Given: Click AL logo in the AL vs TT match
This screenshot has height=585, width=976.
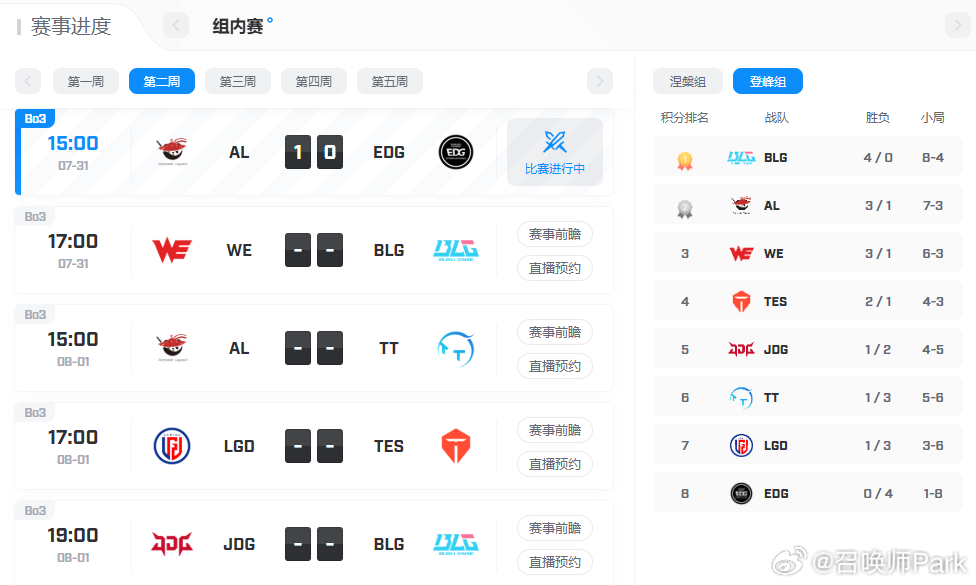Looking at the screenshot, I should click(172, 348).
